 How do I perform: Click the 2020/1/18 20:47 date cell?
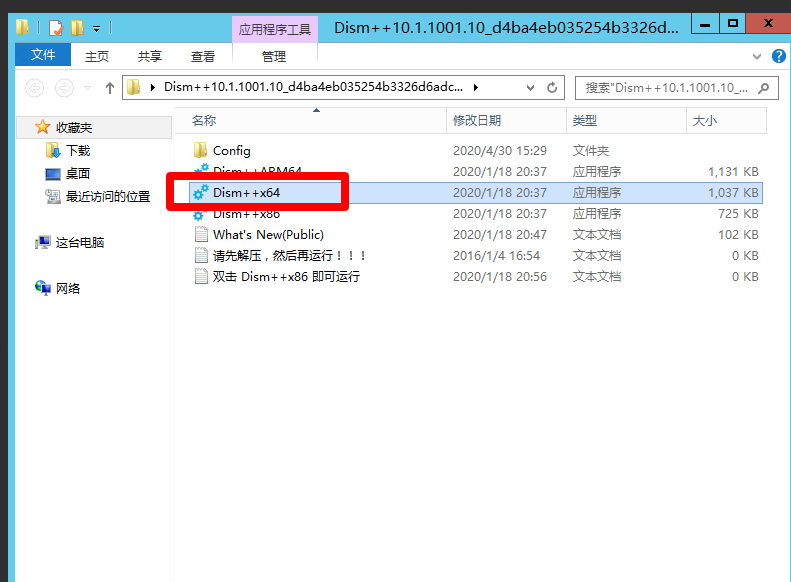[x=499, y=235]
